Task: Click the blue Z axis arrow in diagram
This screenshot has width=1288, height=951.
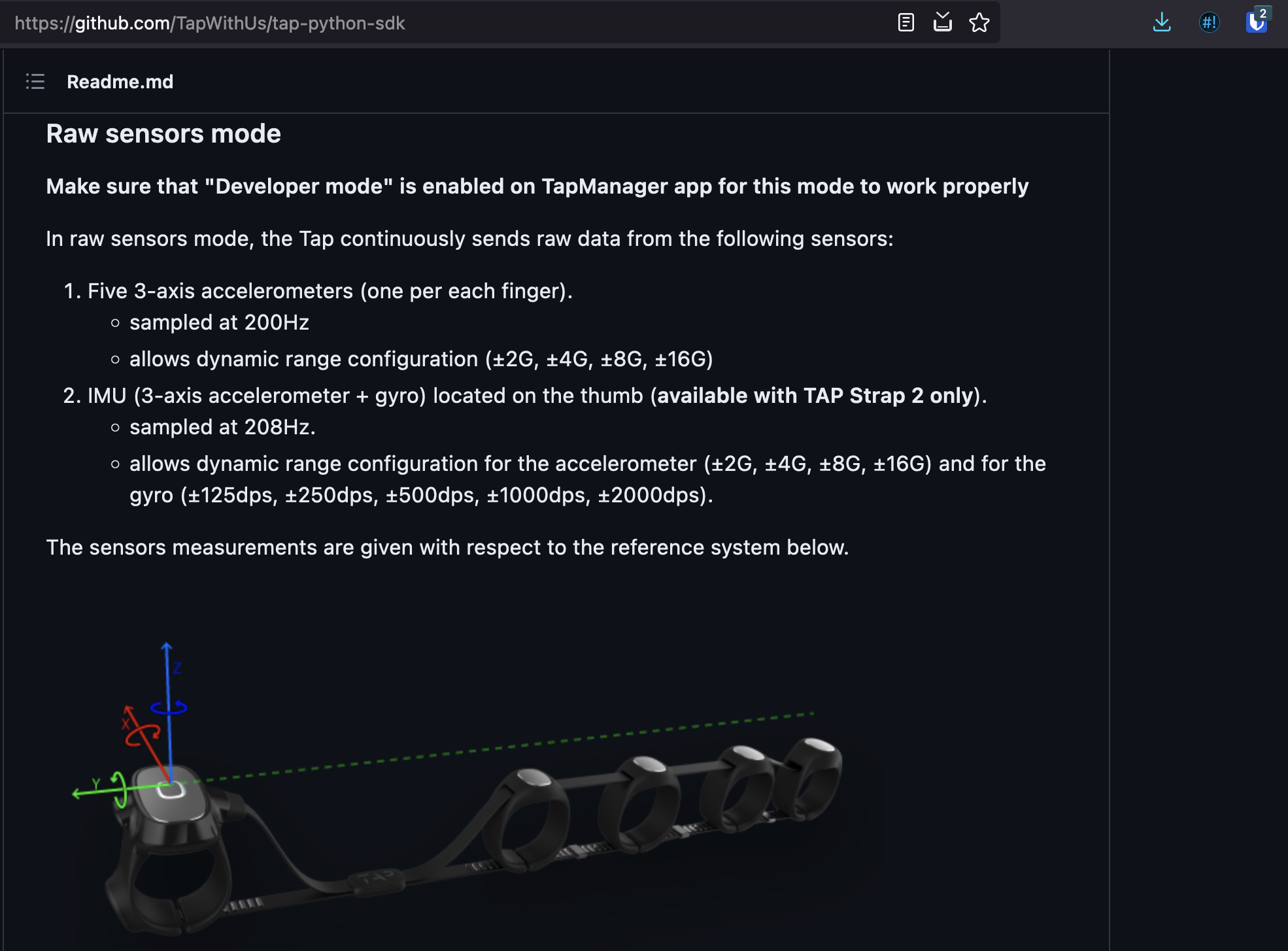Action: [168, 674]
